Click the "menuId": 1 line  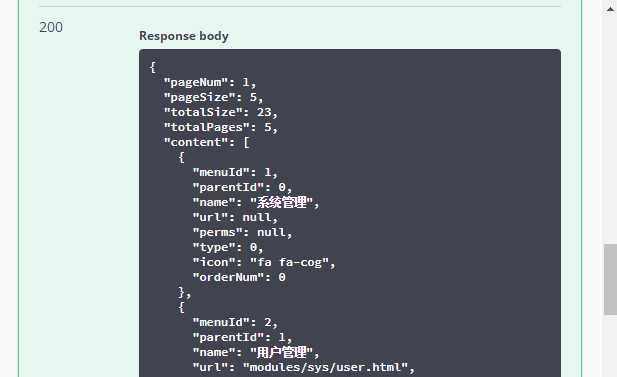(235, 172)
